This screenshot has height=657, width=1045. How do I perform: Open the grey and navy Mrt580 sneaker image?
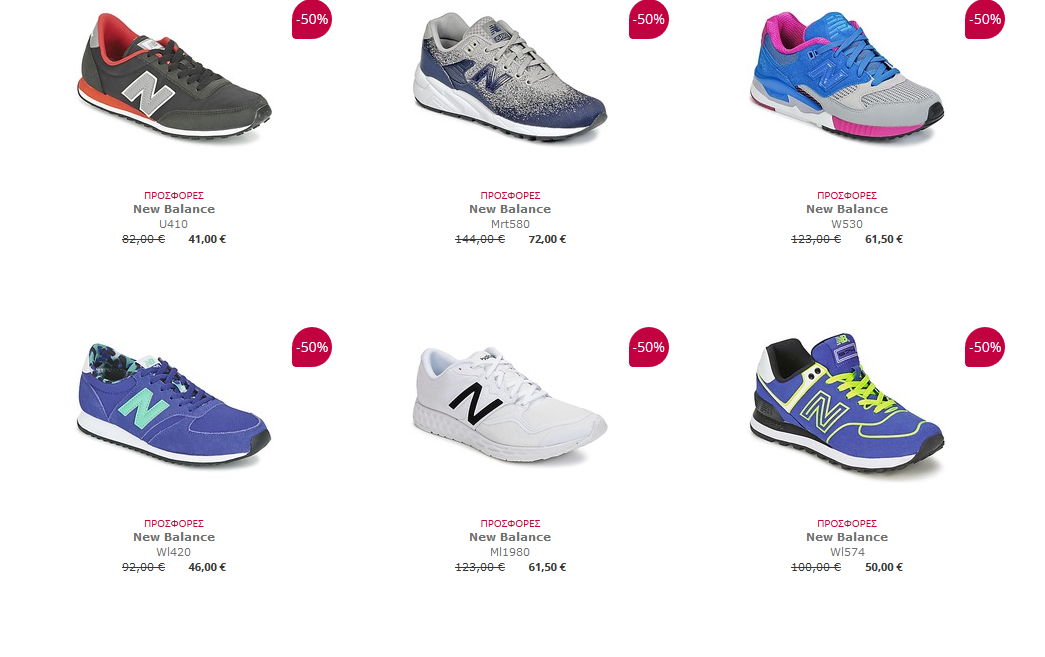(510, 77)
